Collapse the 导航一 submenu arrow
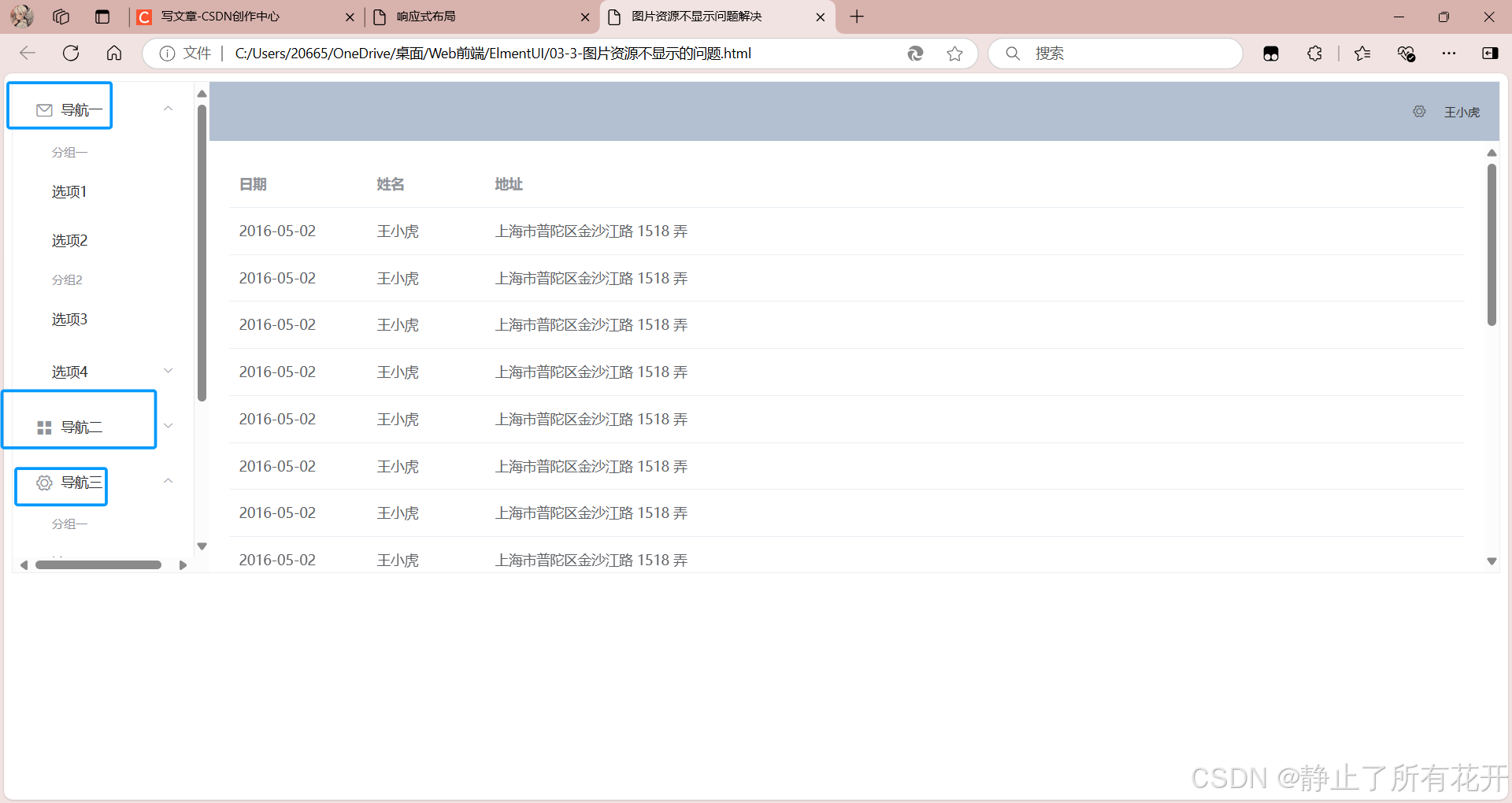Image resolution: width=1512 pixels, height=803 pixels. 168,109
